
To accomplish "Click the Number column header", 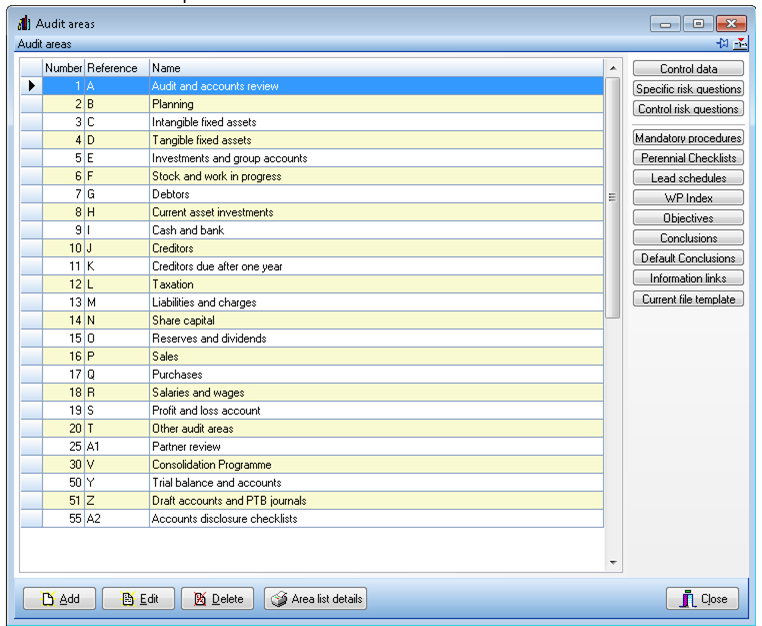I will [64, 68].
